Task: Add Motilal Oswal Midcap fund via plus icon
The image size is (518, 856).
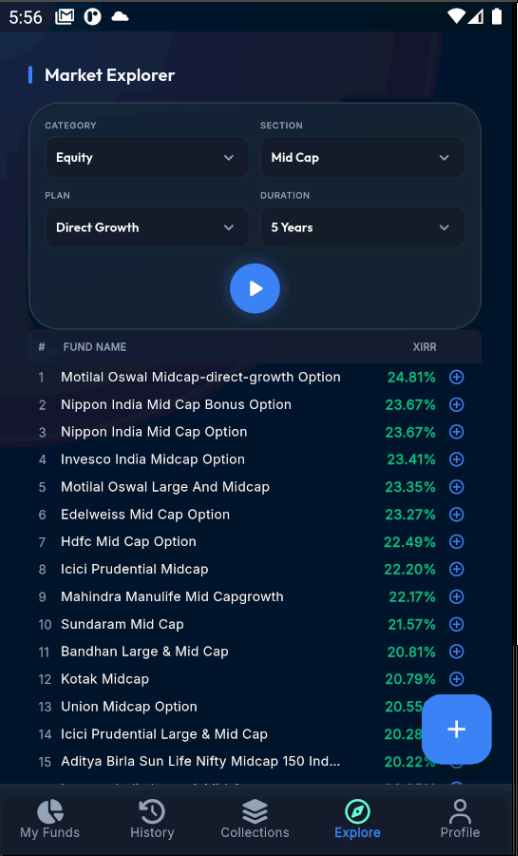Action: [x=456, y=377]
